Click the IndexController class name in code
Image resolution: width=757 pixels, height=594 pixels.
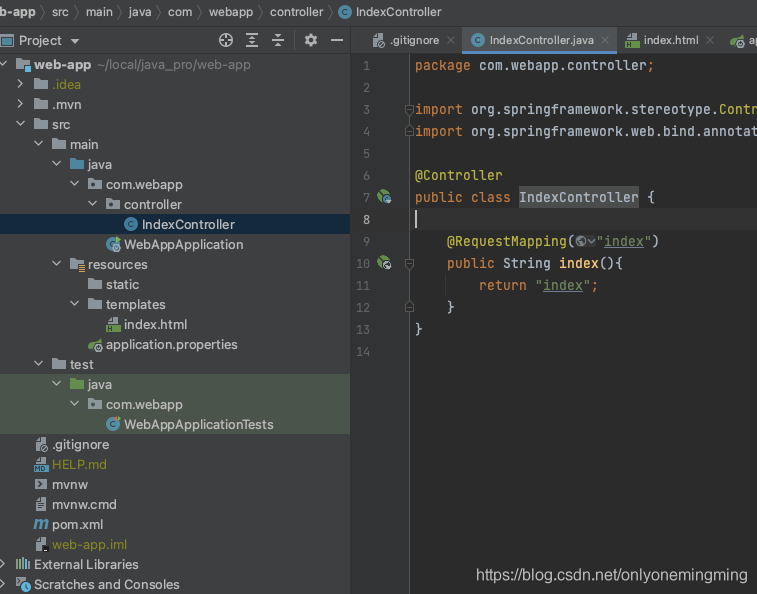tap(578, 197)
